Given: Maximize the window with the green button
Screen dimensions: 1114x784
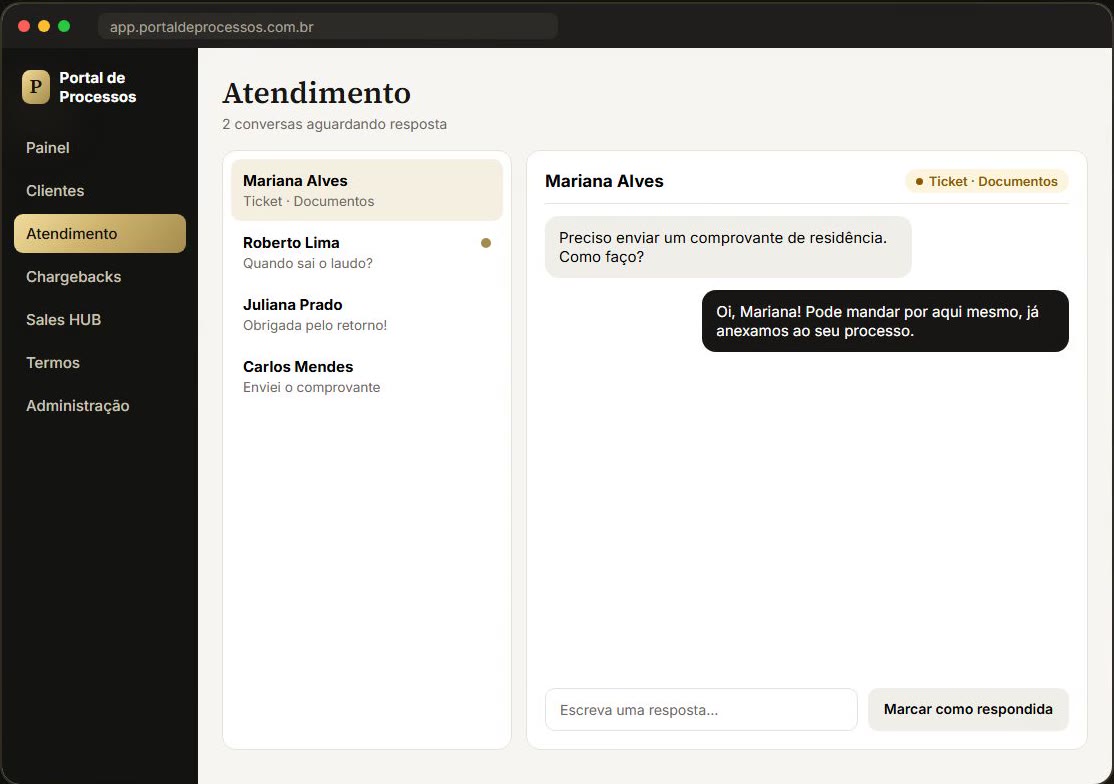Looking at the screenshot, I should 64,26.
